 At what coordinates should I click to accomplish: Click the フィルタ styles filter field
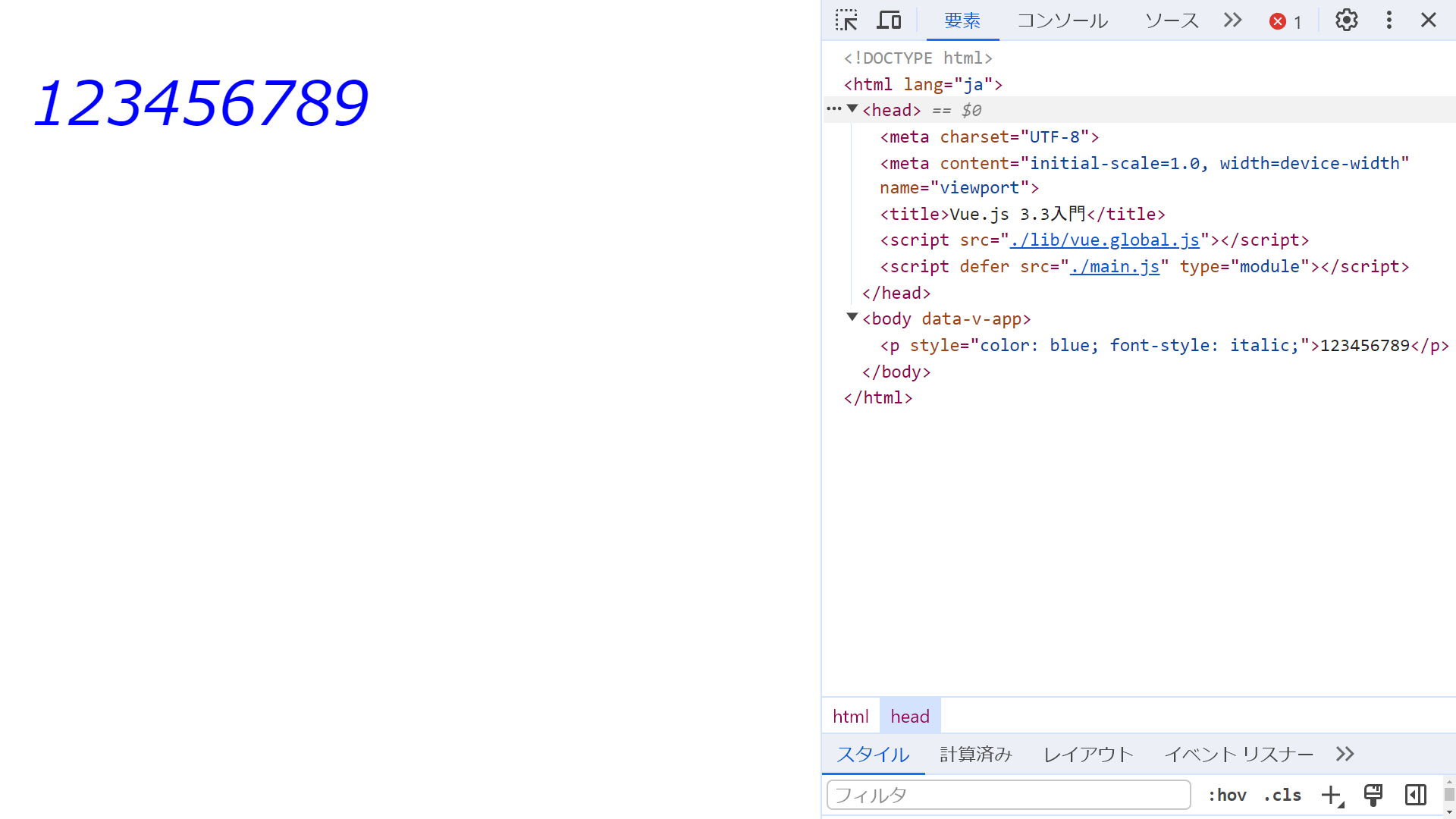tap(1008, 795)
